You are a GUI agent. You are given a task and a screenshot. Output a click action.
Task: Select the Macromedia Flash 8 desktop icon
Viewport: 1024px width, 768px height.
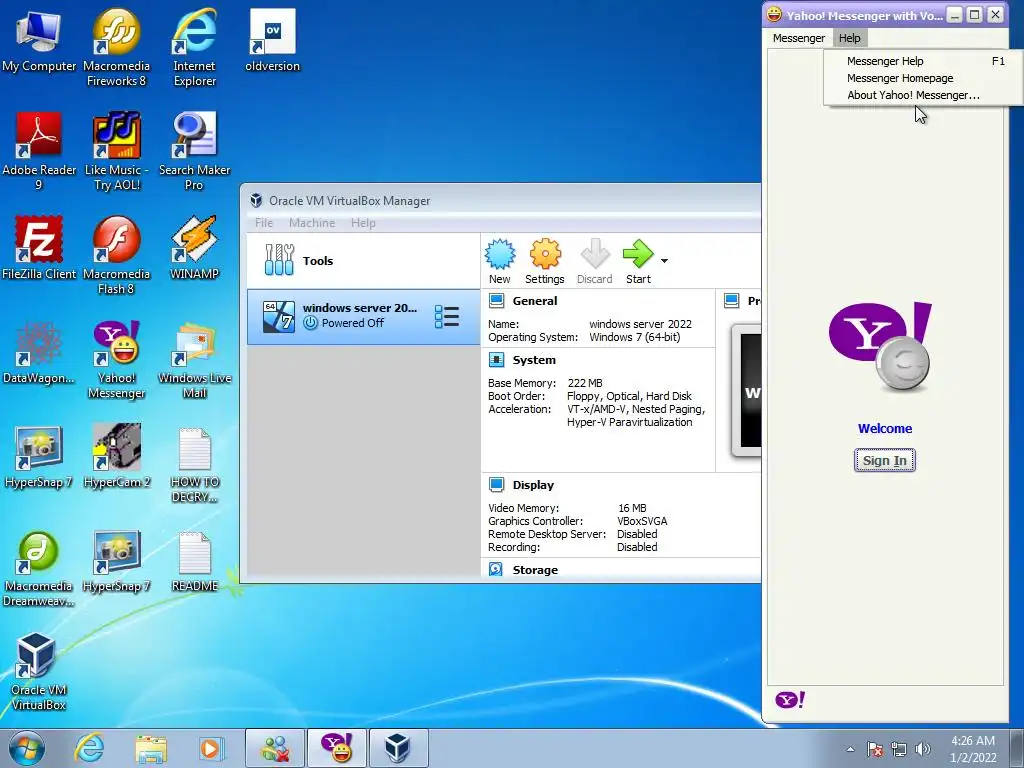tap(116, 255)
